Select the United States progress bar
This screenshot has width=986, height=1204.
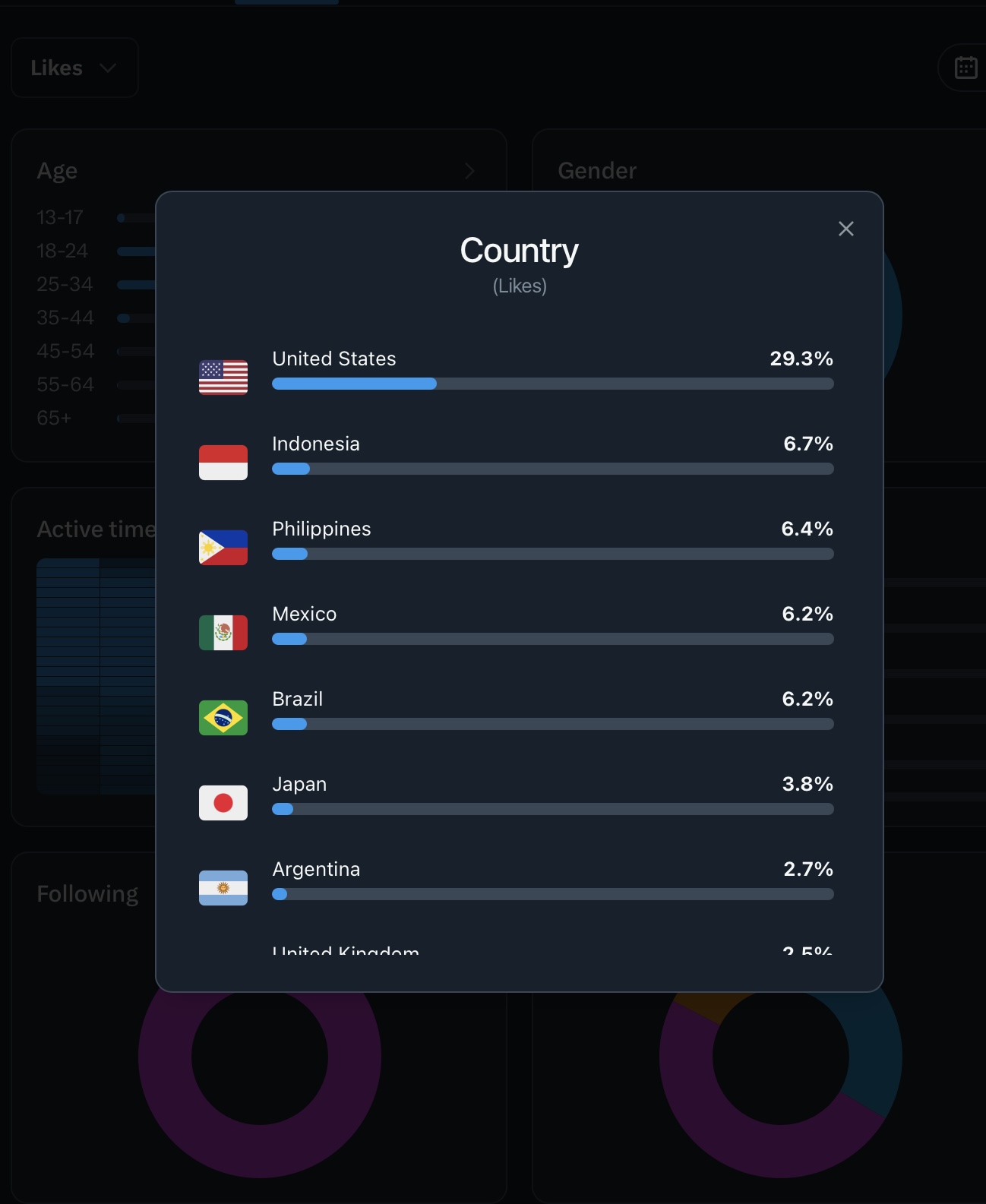click(553, 384)
